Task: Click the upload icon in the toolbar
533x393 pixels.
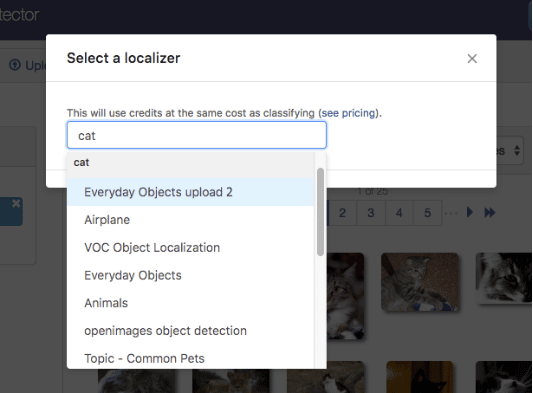Action: pos(15,65)
